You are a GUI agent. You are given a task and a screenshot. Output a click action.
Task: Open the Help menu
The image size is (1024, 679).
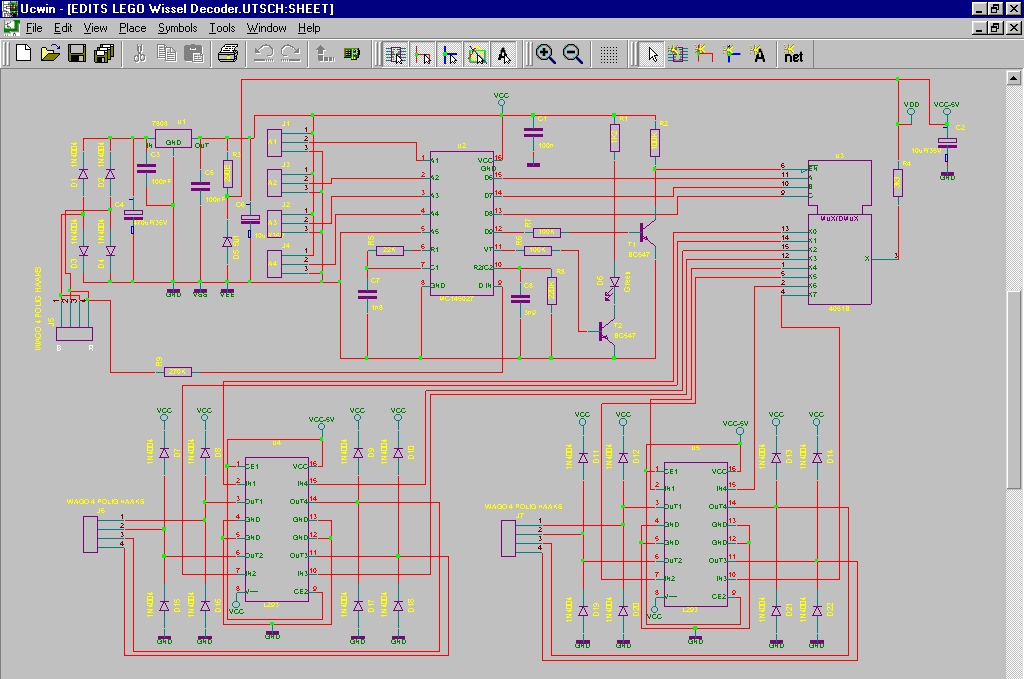309,28
